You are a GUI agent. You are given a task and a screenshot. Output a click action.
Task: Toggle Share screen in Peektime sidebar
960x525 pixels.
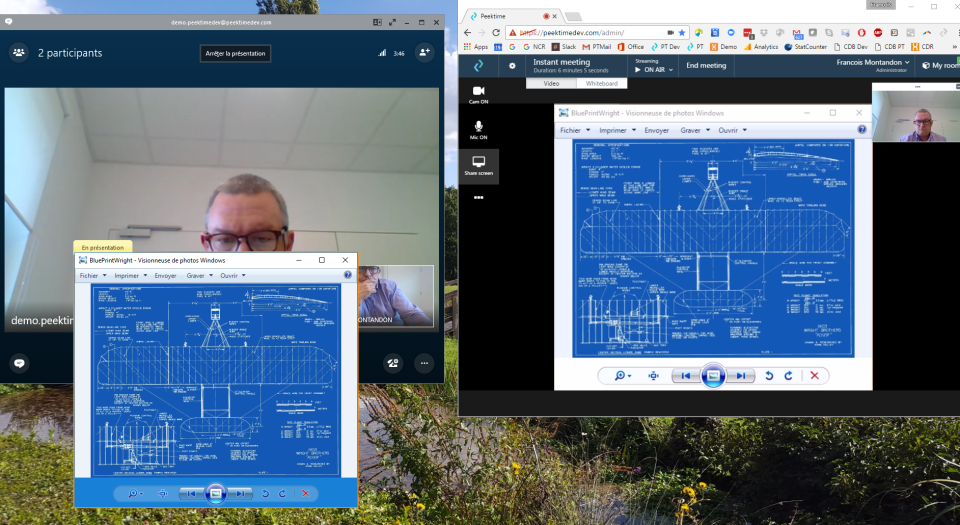tap(478, 166)
